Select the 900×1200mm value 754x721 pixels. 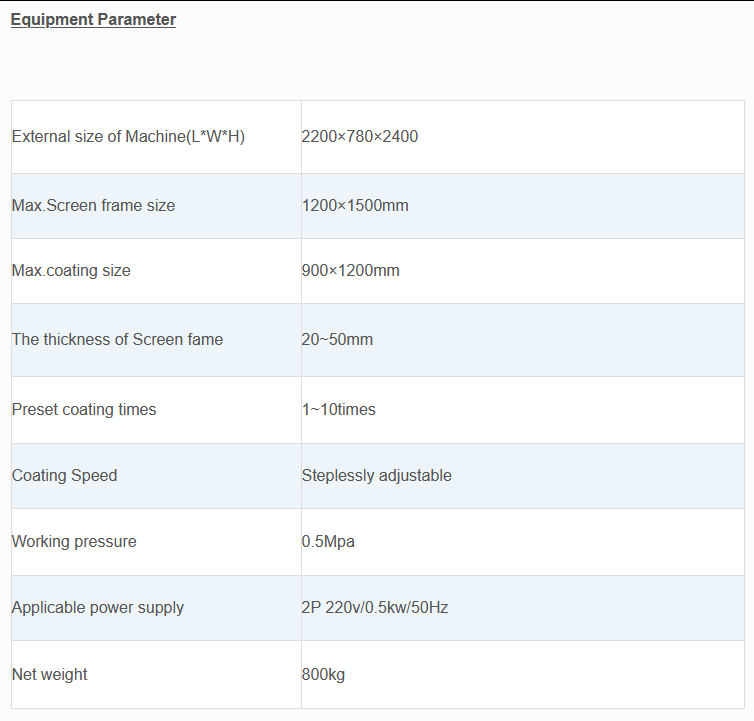(350, 270)
